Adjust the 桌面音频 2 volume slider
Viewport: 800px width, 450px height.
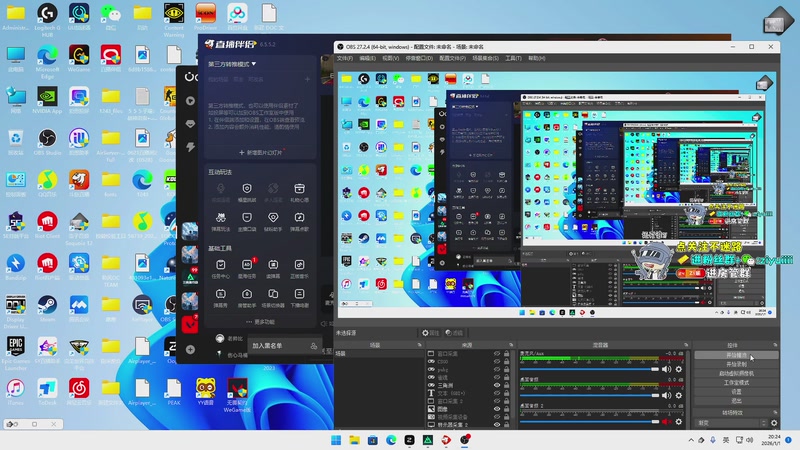pyautogui.click(x=589, y=421)
